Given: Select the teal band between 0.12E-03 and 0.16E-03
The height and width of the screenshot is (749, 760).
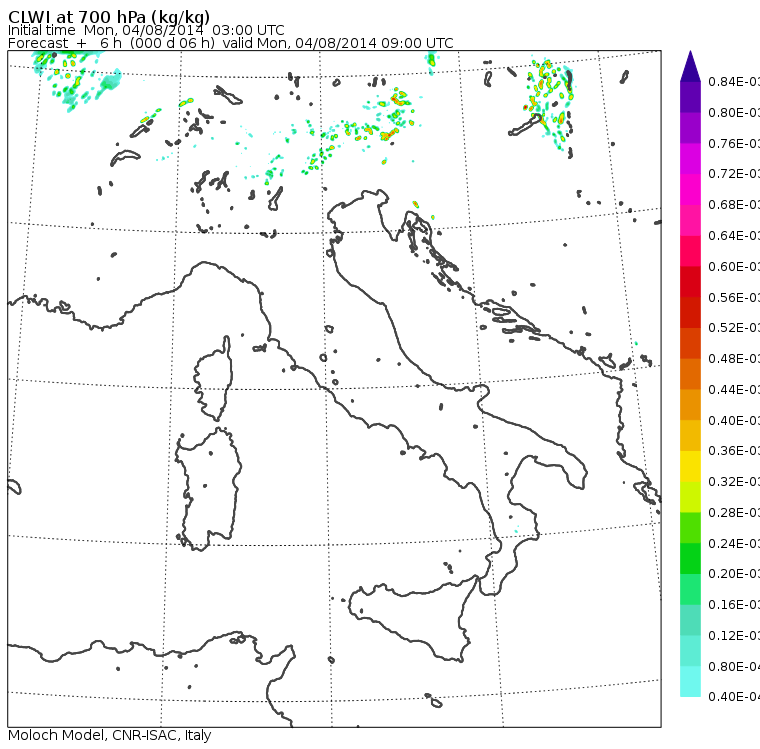Looking at the screenshot, I should pyautogui.click(x=690, y=620).
